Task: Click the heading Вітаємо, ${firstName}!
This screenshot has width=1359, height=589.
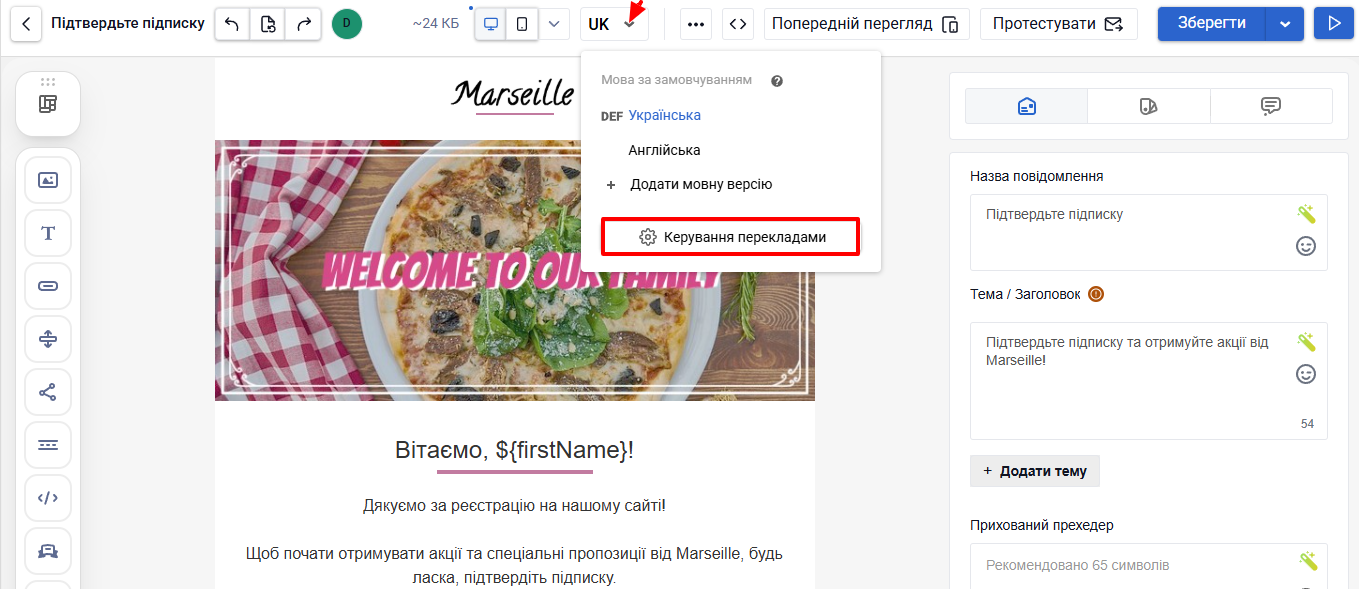Action: click(x=515, y=450)
